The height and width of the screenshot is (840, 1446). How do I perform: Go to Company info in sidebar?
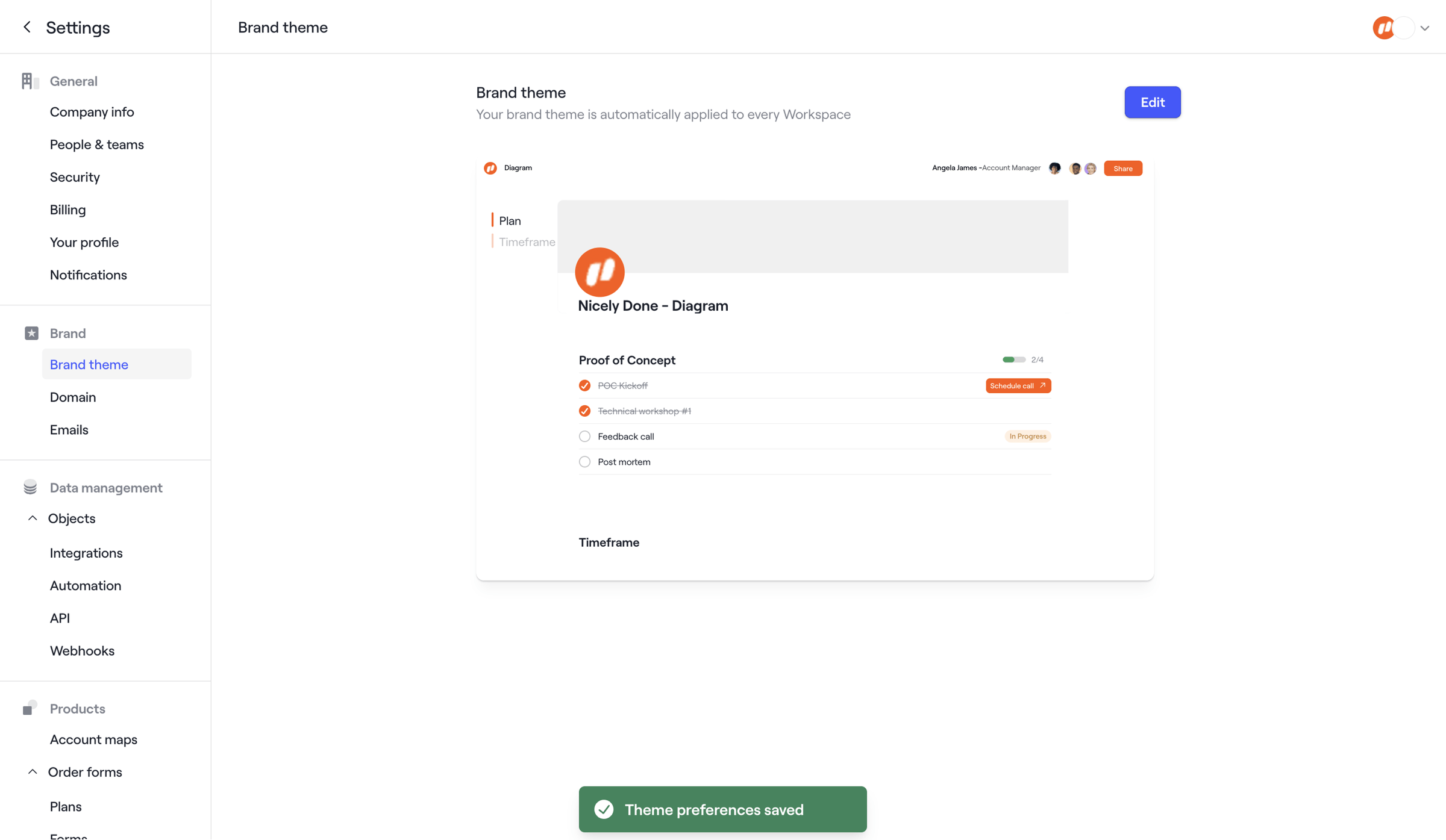[x=92, y=112]
